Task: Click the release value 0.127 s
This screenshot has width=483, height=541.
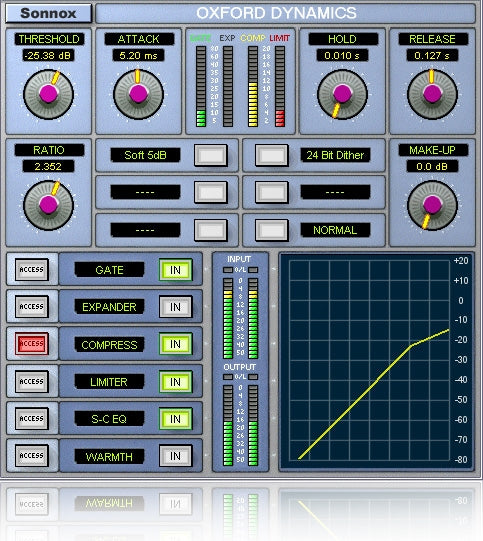Action: pos(432,55)
